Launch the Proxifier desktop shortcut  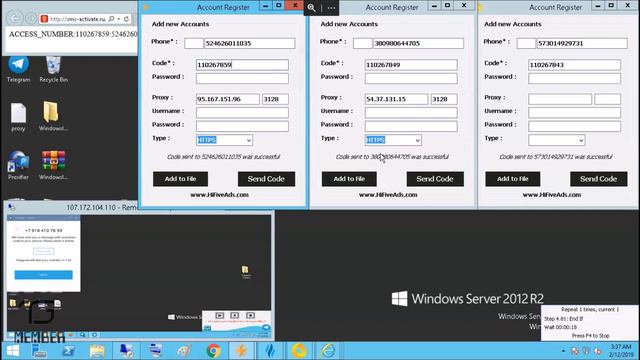(18, 165)
